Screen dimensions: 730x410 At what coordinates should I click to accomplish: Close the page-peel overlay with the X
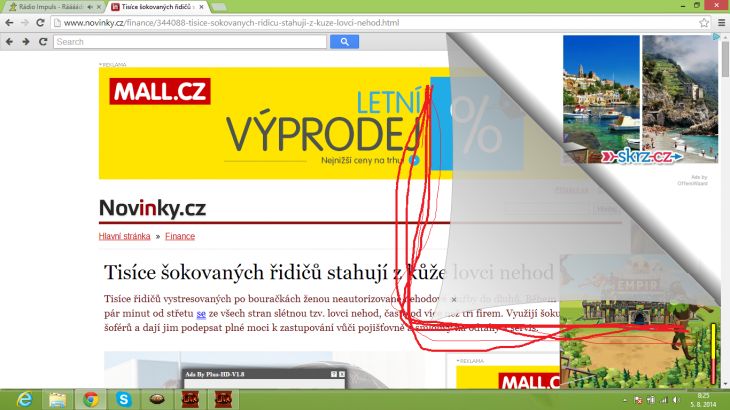click(454, 299)
